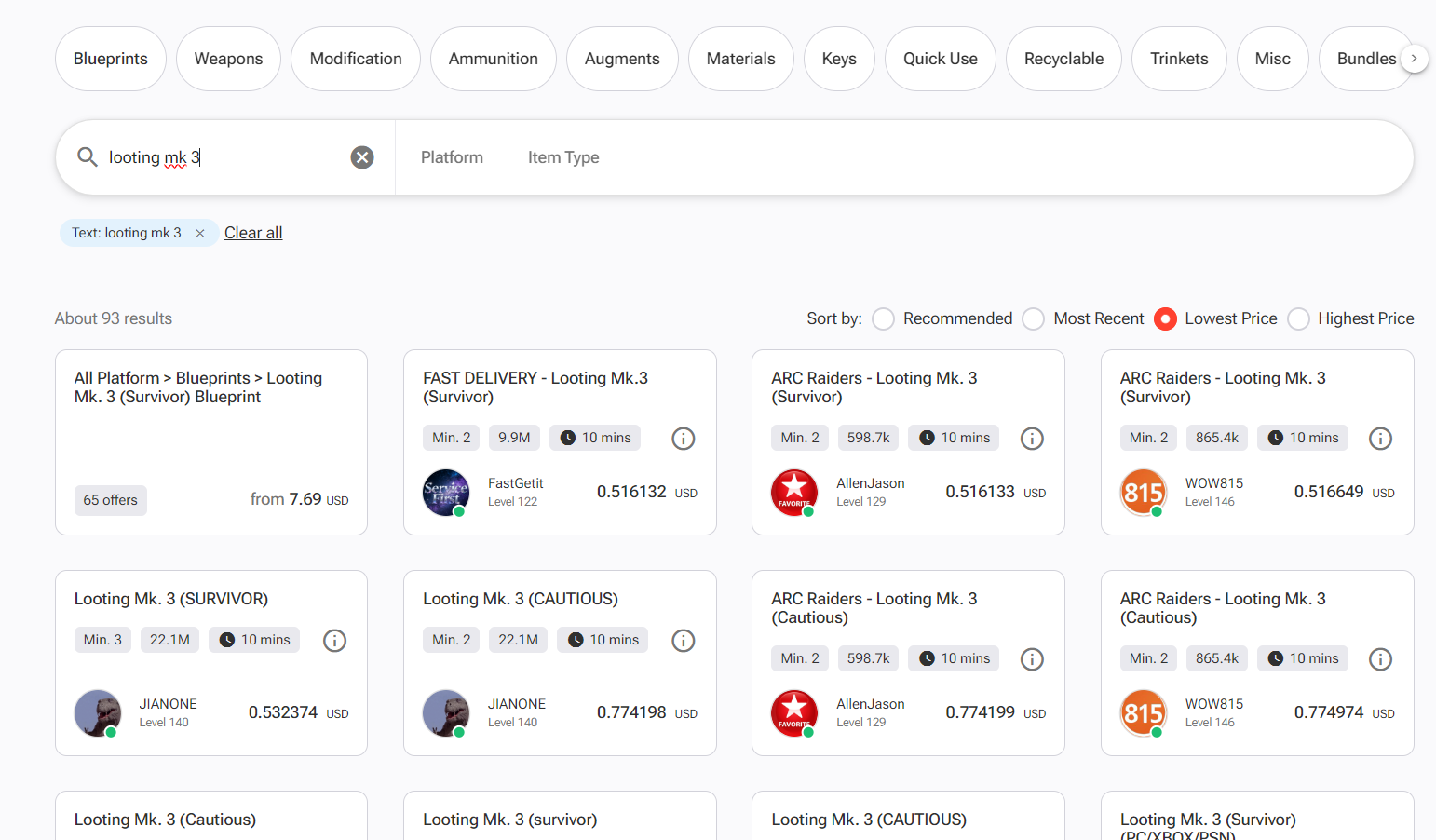Click the 0.516132 USD price
The image size is (1436, 840).
pyautogui.click(x=647, y=492)
